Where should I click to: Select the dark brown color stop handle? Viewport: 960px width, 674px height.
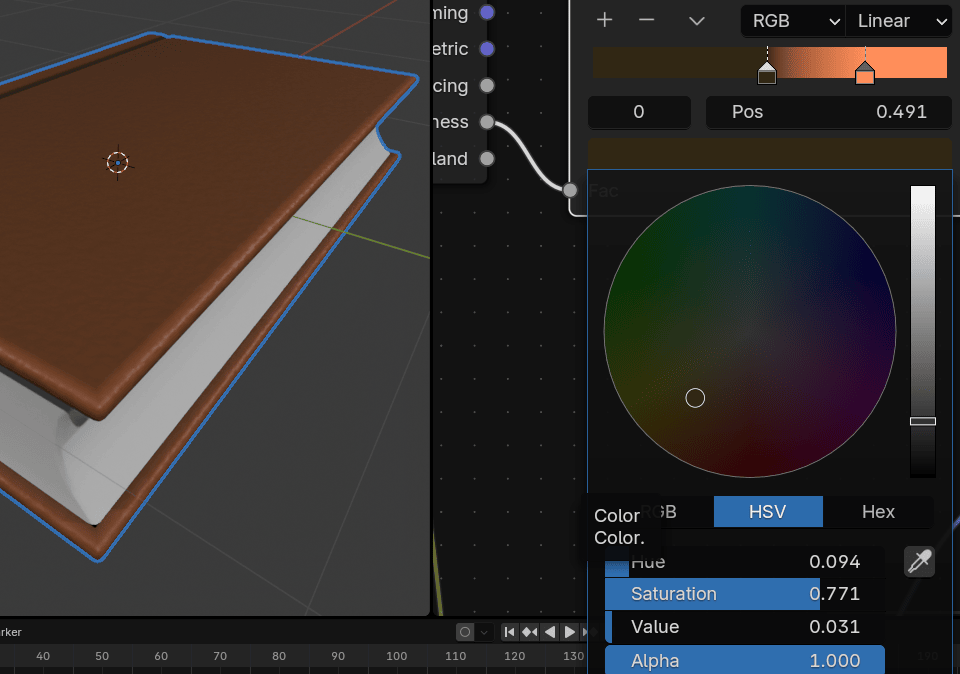767,75
